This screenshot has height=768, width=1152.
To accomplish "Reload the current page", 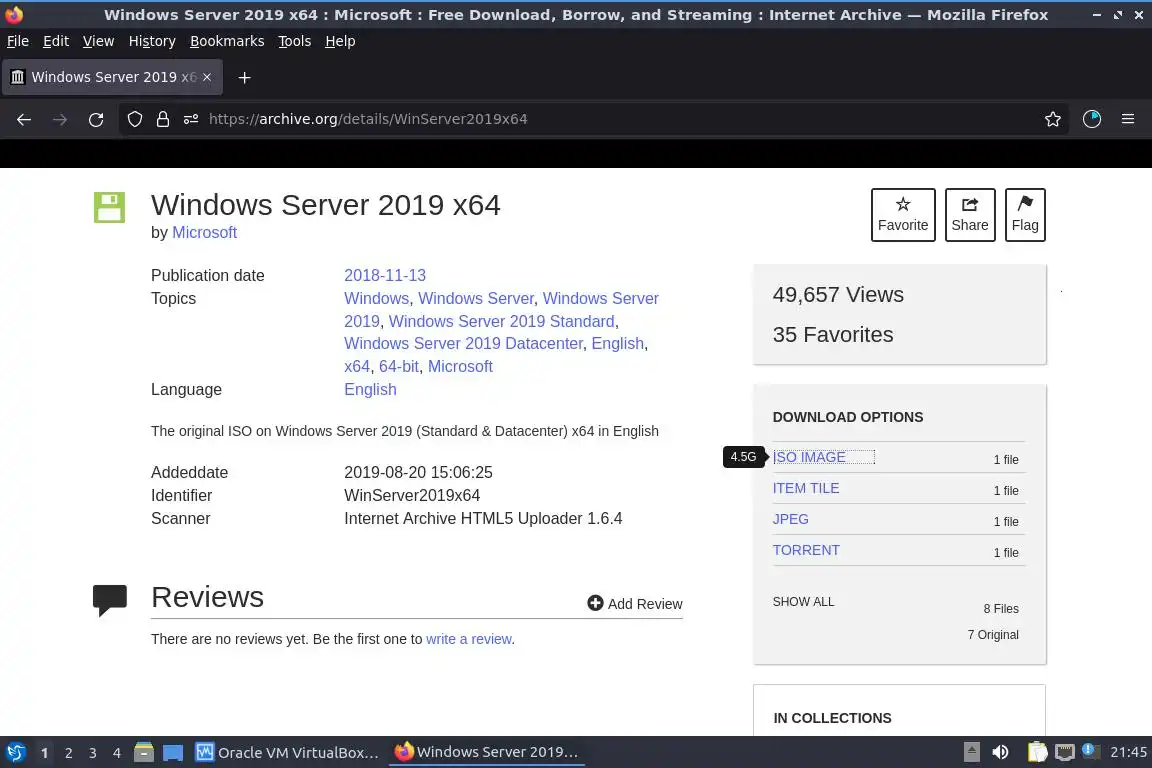I will pyautogui.click(x=96, y=119).
